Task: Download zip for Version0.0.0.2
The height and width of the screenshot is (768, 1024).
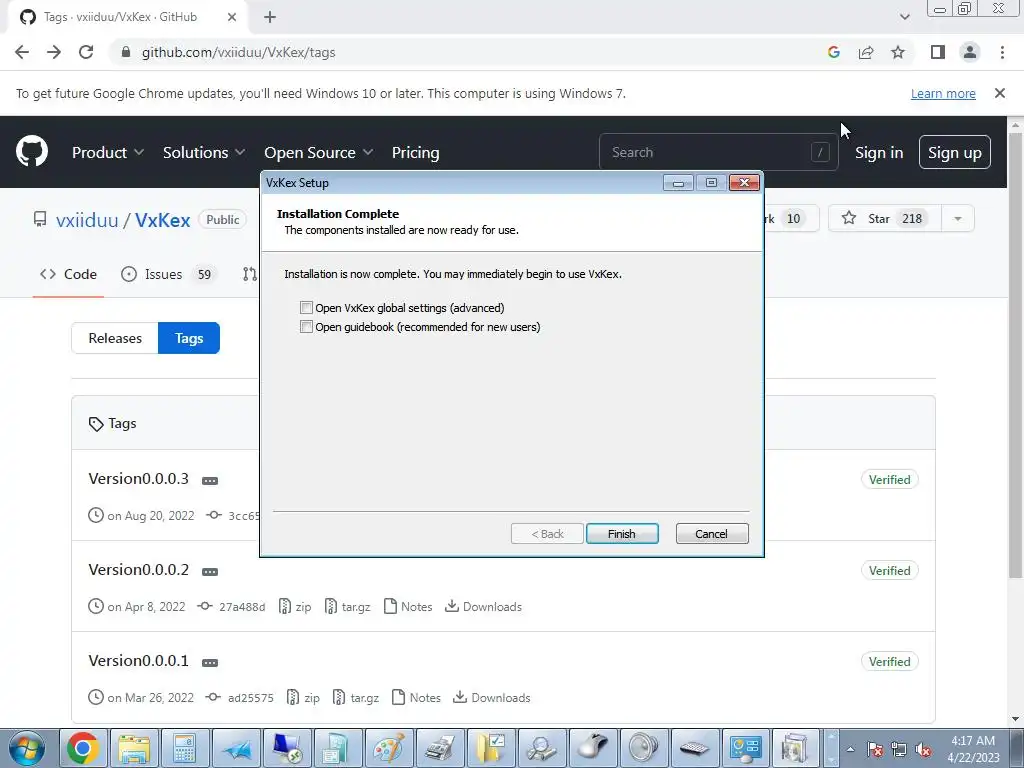Action: [x=295, y=607]
